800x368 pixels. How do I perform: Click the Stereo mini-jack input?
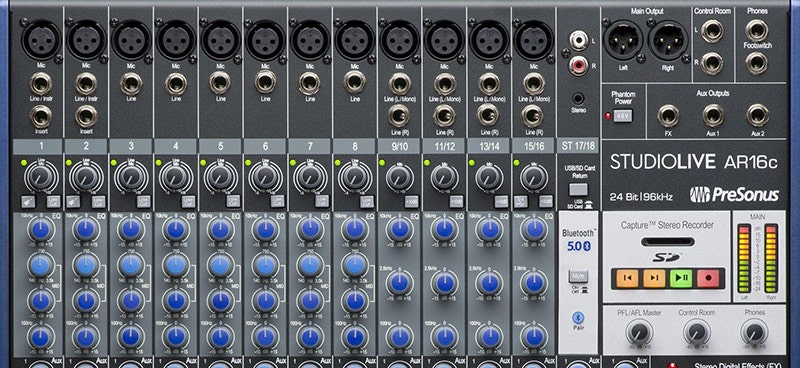coord(578,98)
